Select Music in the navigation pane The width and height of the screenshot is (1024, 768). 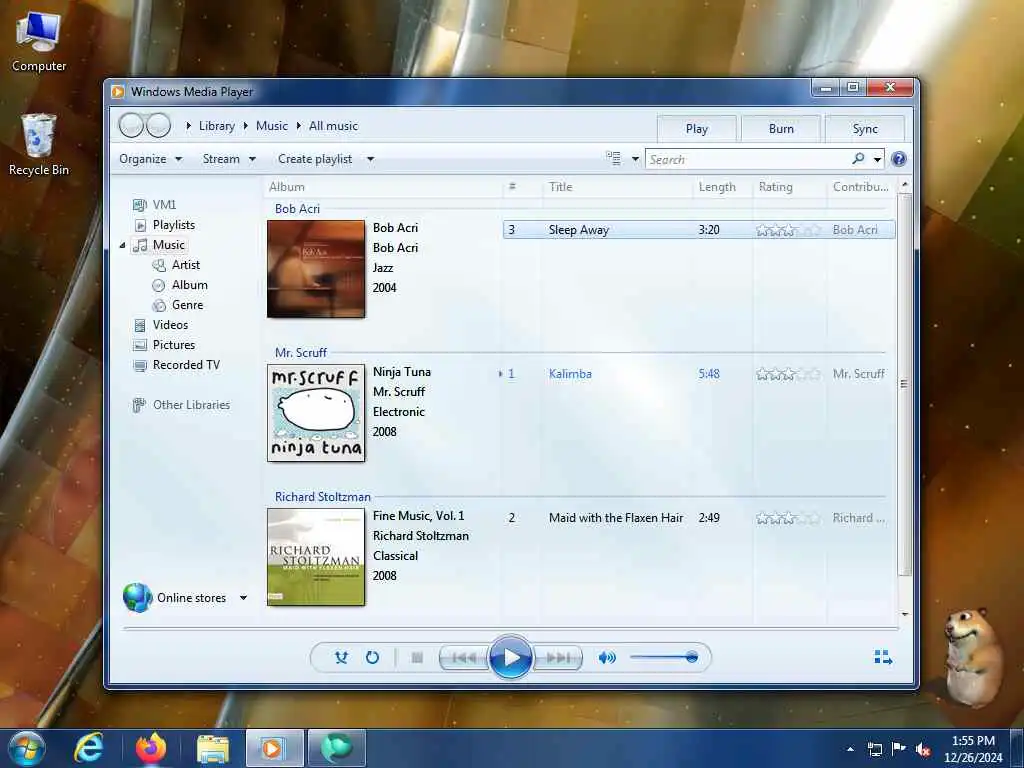click(168, 245)
